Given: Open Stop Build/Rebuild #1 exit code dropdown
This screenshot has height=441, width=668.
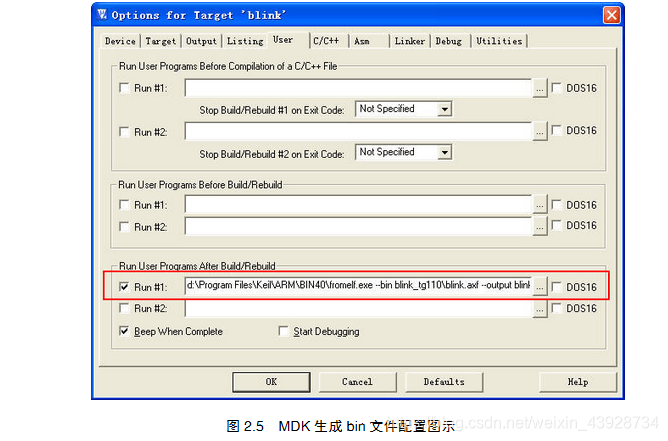Looking at the screenshot, I should click(x=444, y=110).
